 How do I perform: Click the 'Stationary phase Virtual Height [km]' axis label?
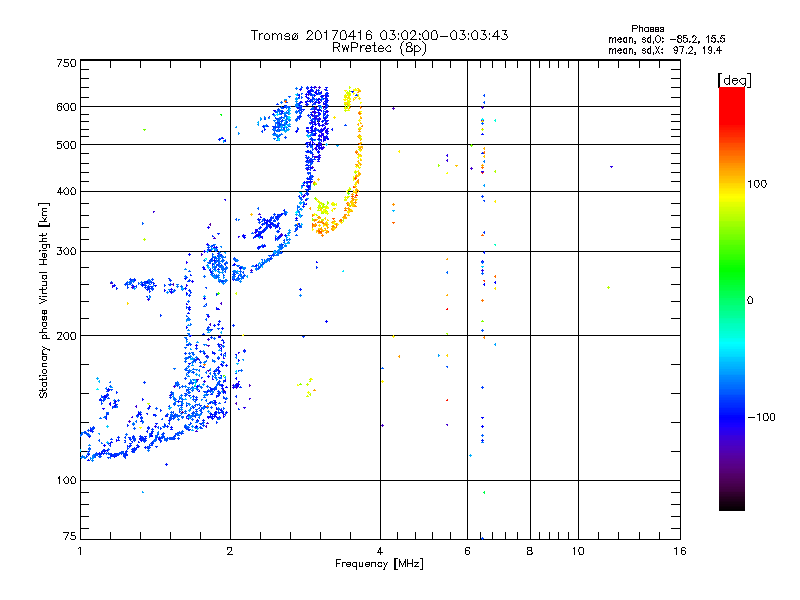[44, 301]
